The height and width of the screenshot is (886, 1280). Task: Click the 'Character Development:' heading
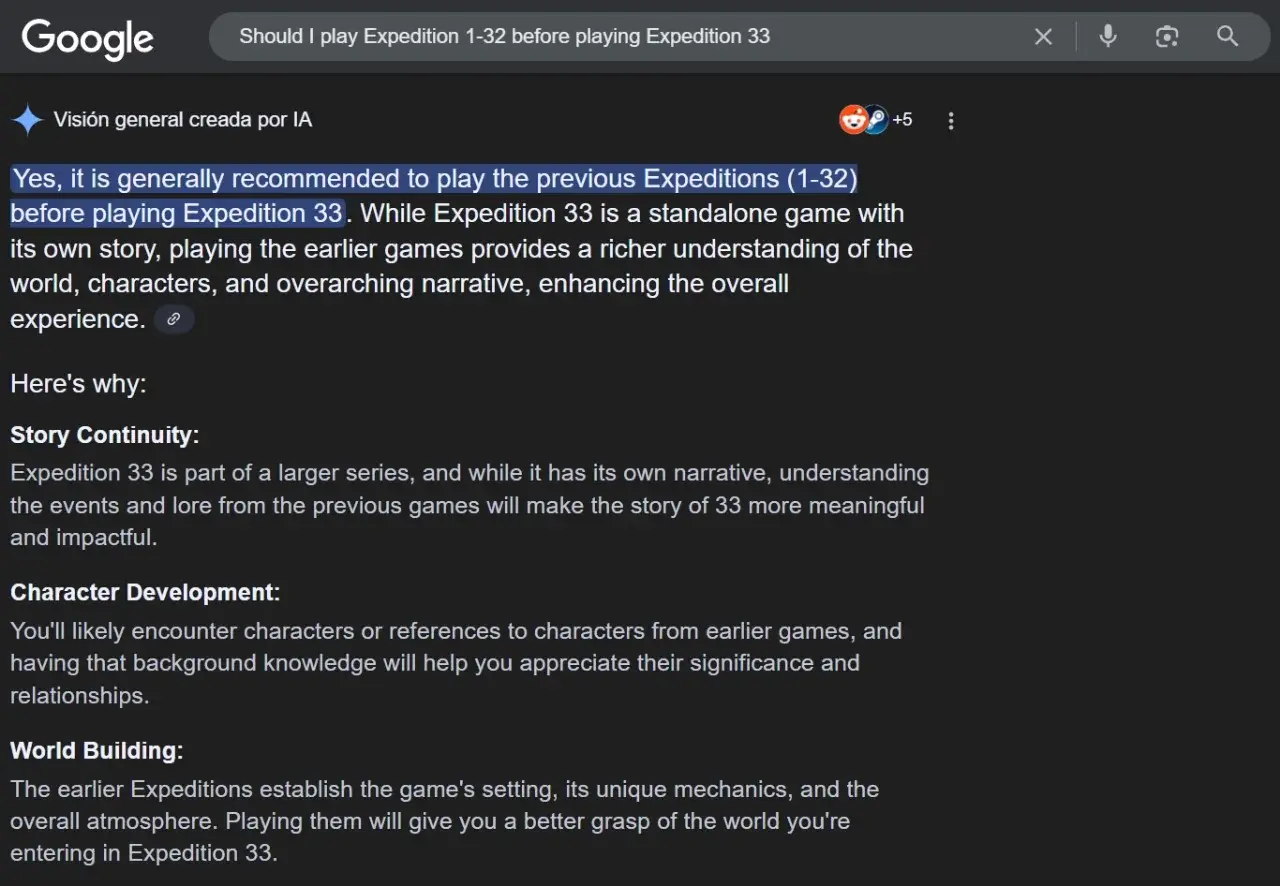(x=145, y=592)
